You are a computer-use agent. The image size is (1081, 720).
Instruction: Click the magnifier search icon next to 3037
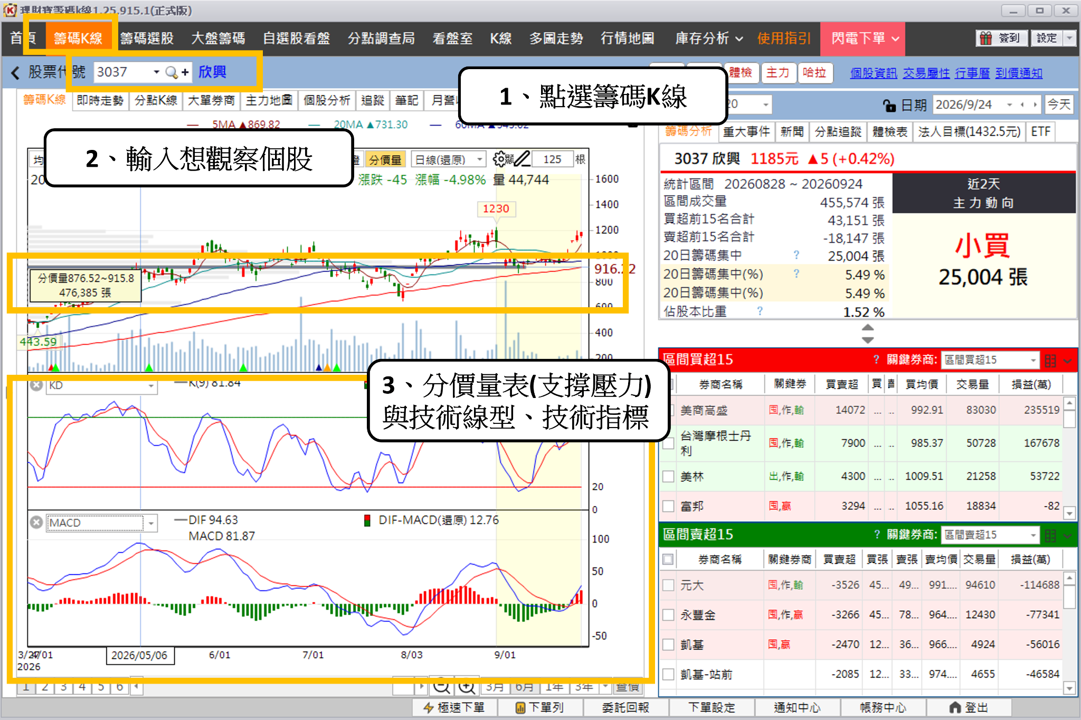(171, 72)
